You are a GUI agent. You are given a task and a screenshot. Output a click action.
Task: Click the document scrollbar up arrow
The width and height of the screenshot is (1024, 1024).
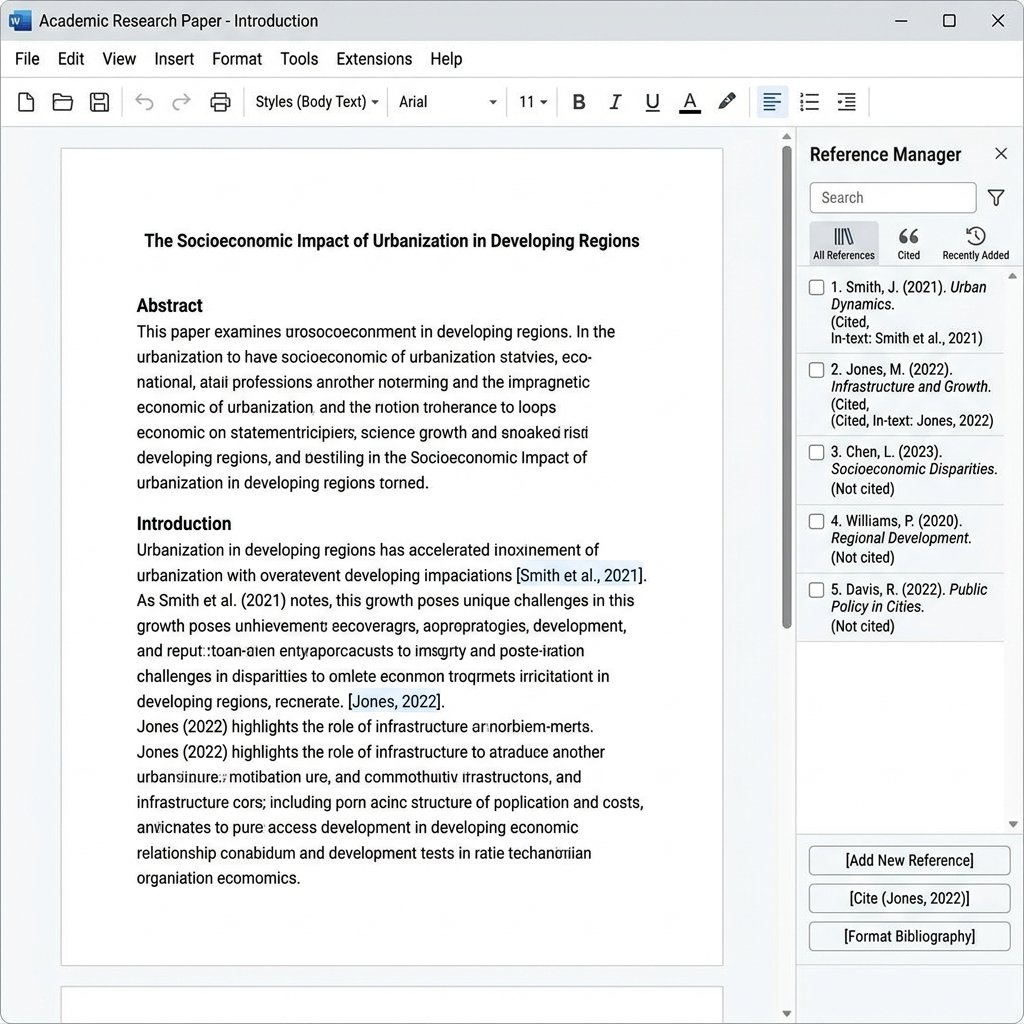[786, 136]
